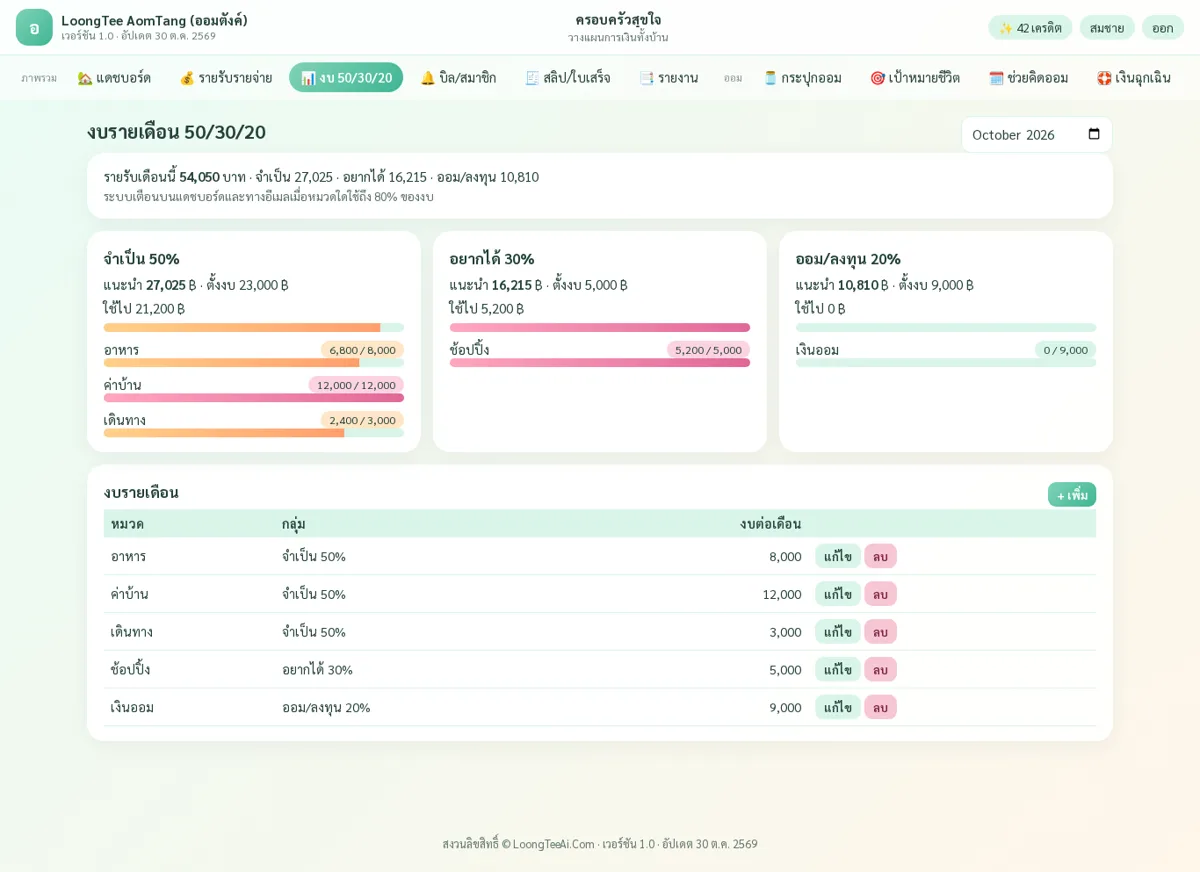Click "อยากได้ 30%" in the ช้อปปิ้ง table row
1200x872 pixels.
(317, 669)
